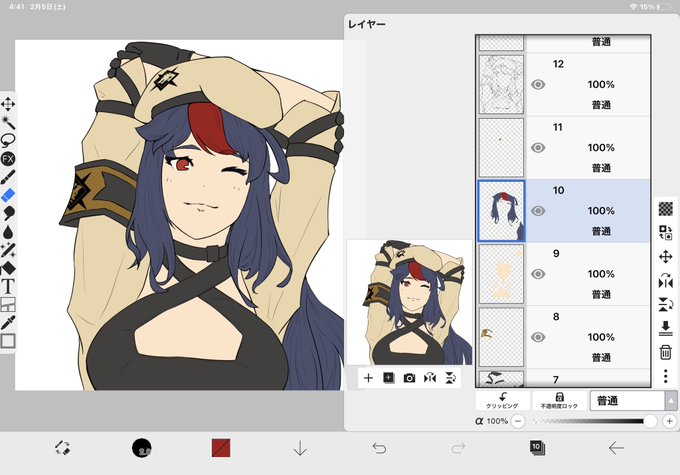Toggle clipping for the layer
The image size is (680, 475).
click(502, 400)
